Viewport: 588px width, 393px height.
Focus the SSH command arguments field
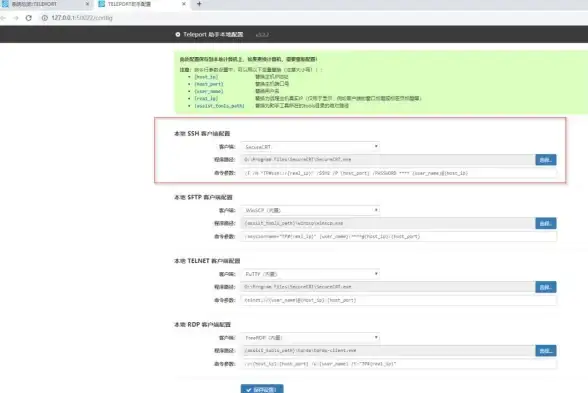pos(399,173)
